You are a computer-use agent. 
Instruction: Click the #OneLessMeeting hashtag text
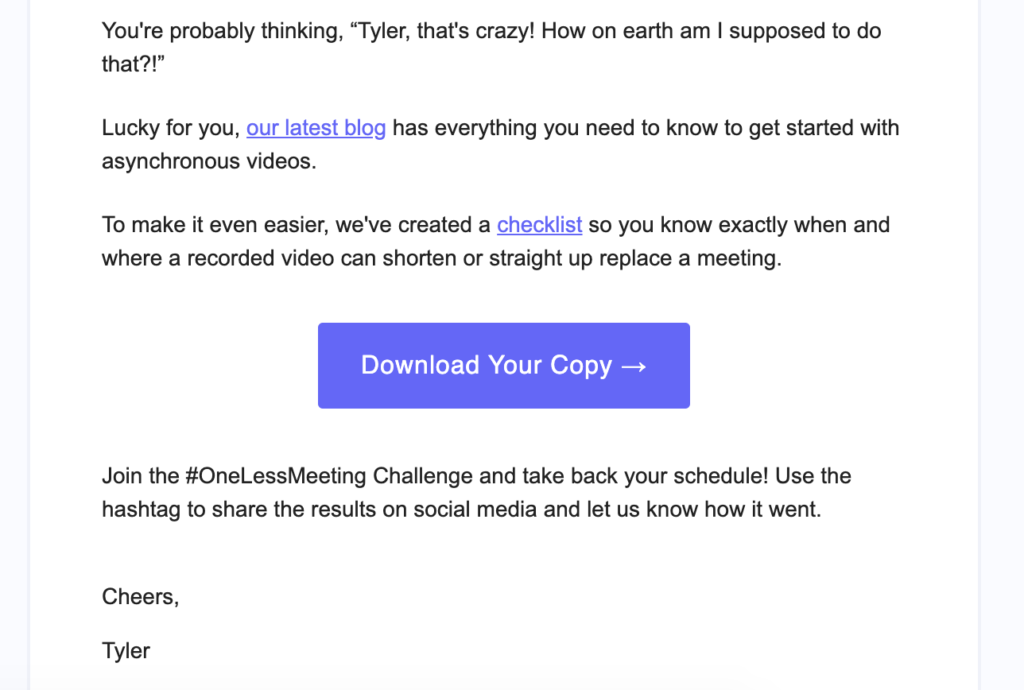(x=276, y=476)
